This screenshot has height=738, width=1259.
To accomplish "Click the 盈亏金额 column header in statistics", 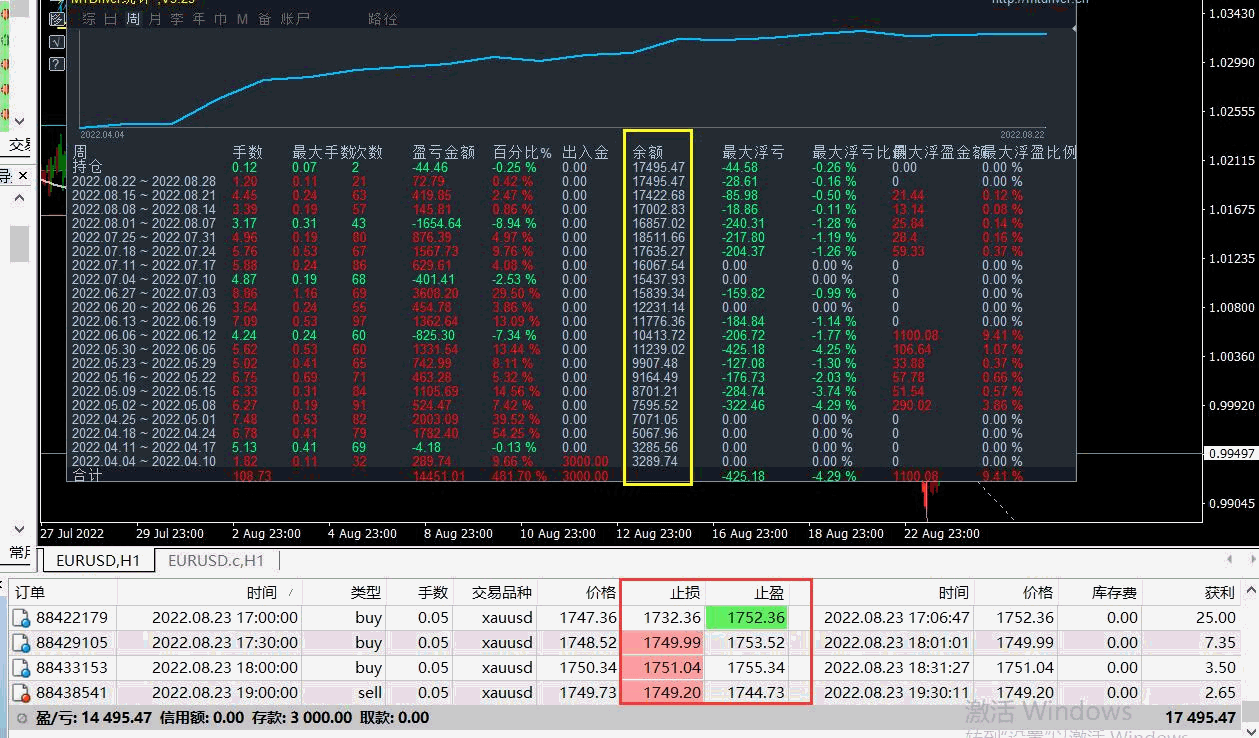I will pos(443,153).
